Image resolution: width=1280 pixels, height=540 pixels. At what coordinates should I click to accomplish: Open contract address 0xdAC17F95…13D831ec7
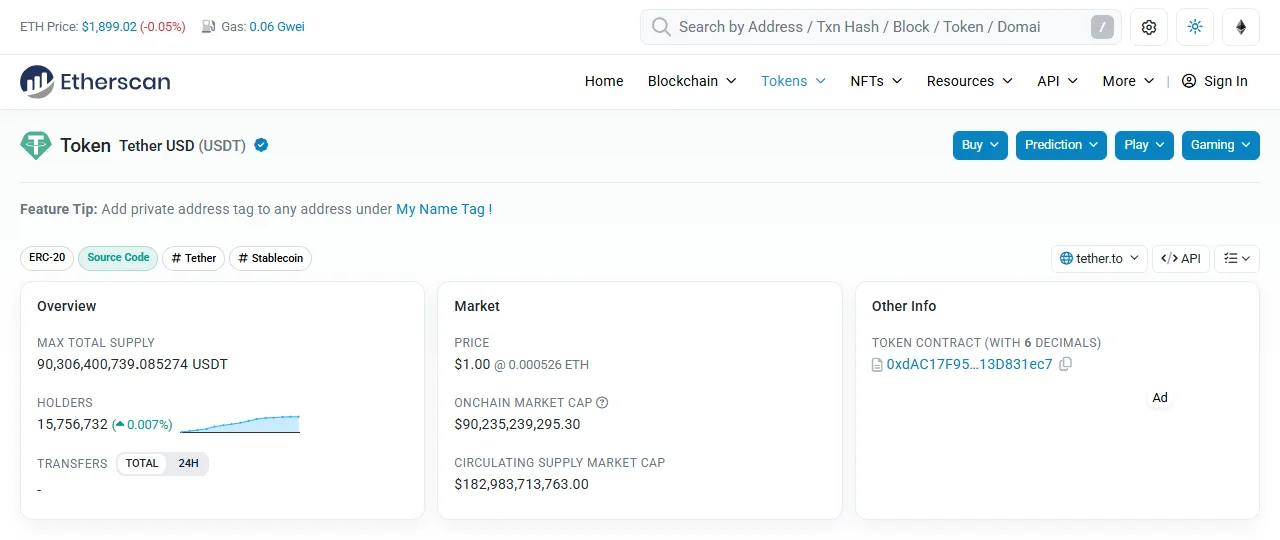click(969, 364)
